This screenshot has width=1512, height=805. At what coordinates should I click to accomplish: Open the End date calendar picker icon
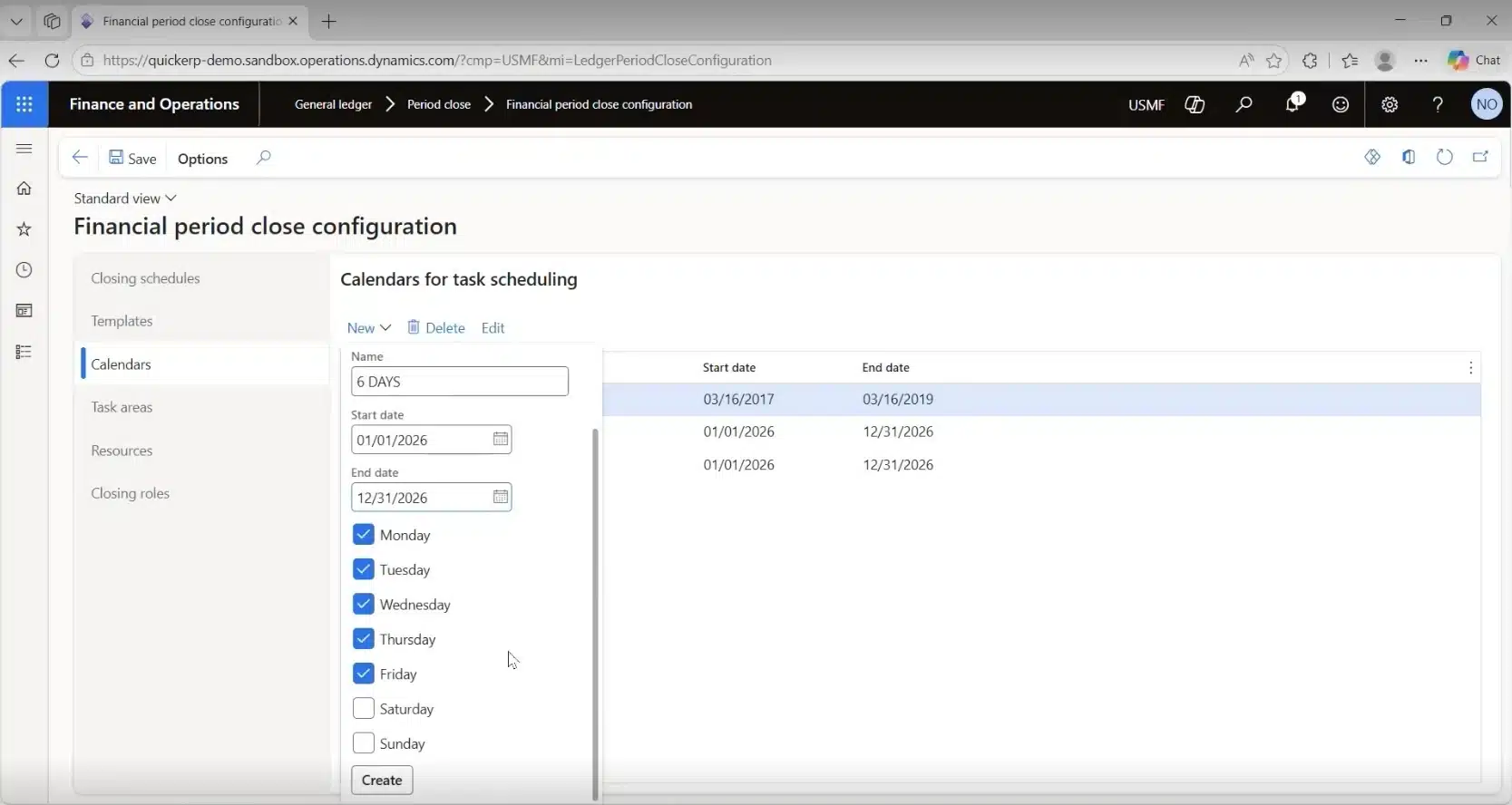pyautogui.click(x=500, y=497)
